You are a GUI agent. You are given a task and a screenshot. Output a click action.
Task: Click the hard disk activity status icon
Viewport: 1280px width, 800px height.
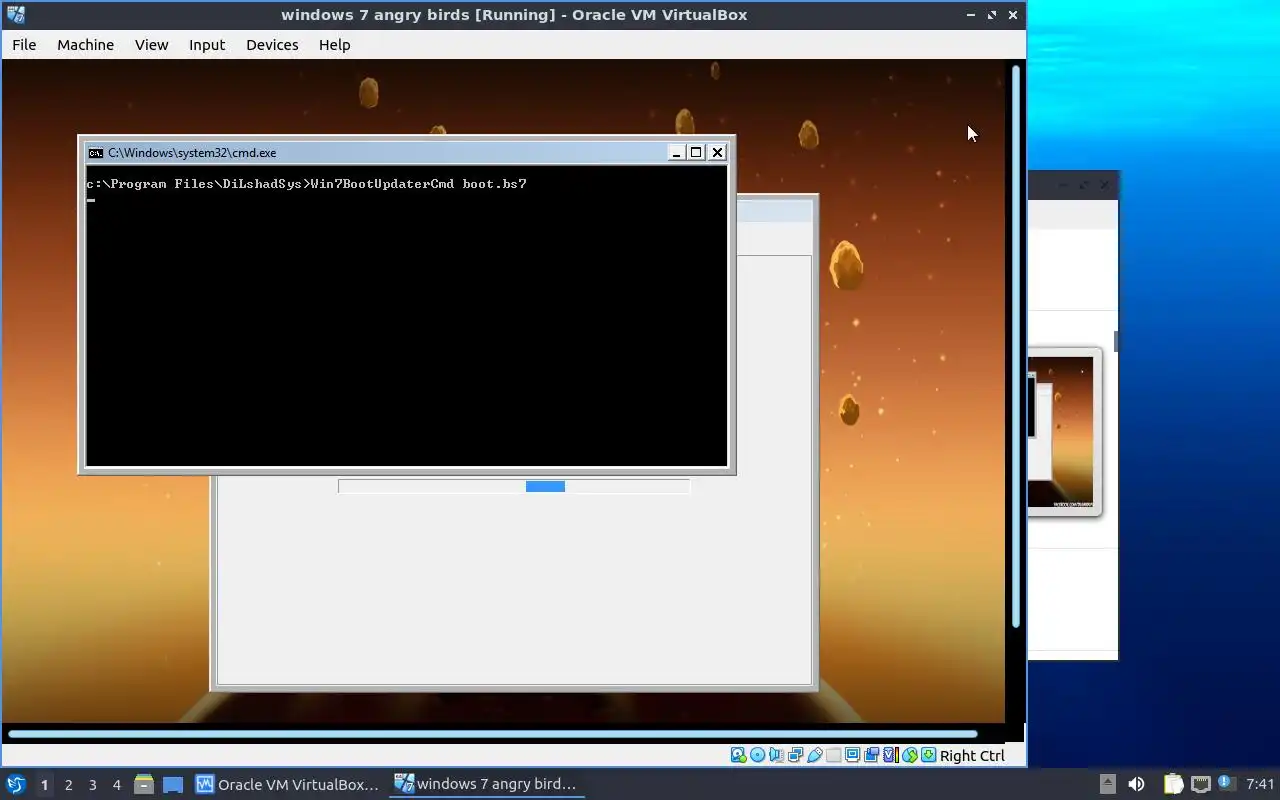[x=739, y=755]
